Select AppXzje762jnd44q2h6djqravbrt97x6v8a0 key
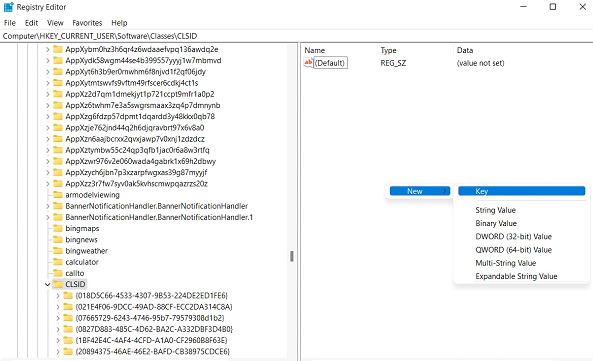593x361 pixels. (x=135, y=128)
